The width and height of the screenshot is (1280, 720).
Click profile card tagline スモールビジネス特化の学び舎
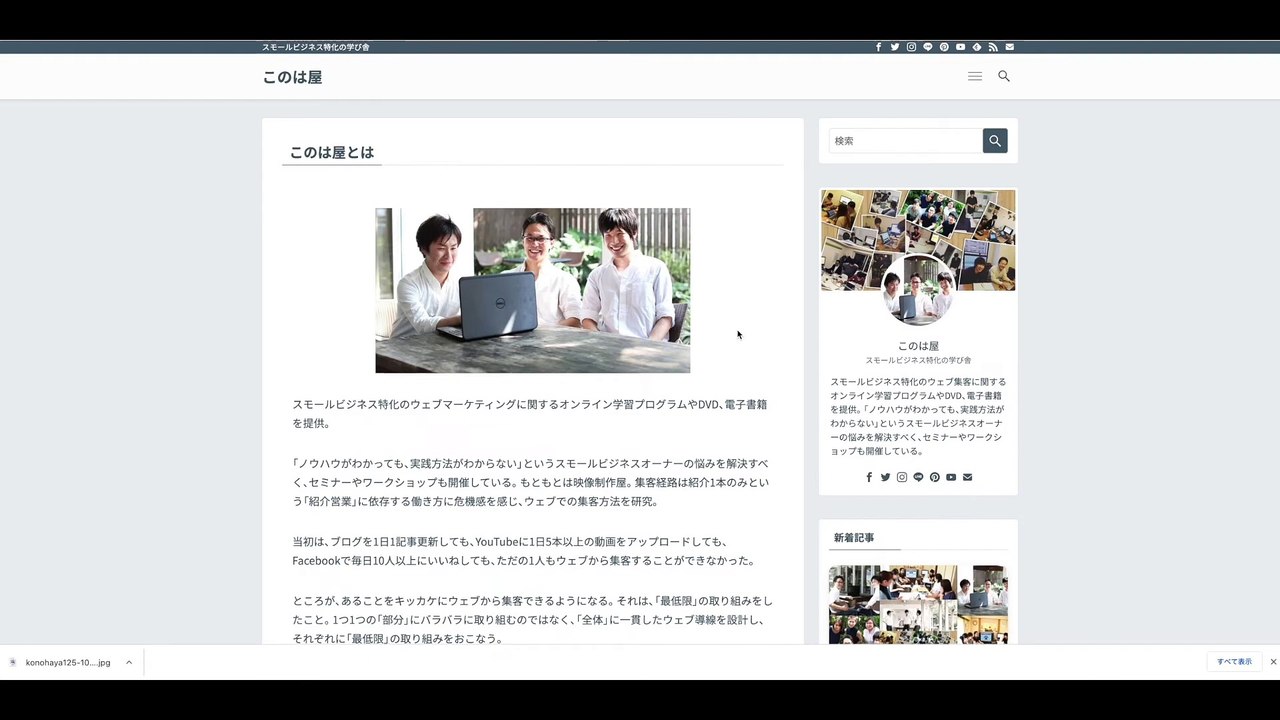click(x=918, y=360)
